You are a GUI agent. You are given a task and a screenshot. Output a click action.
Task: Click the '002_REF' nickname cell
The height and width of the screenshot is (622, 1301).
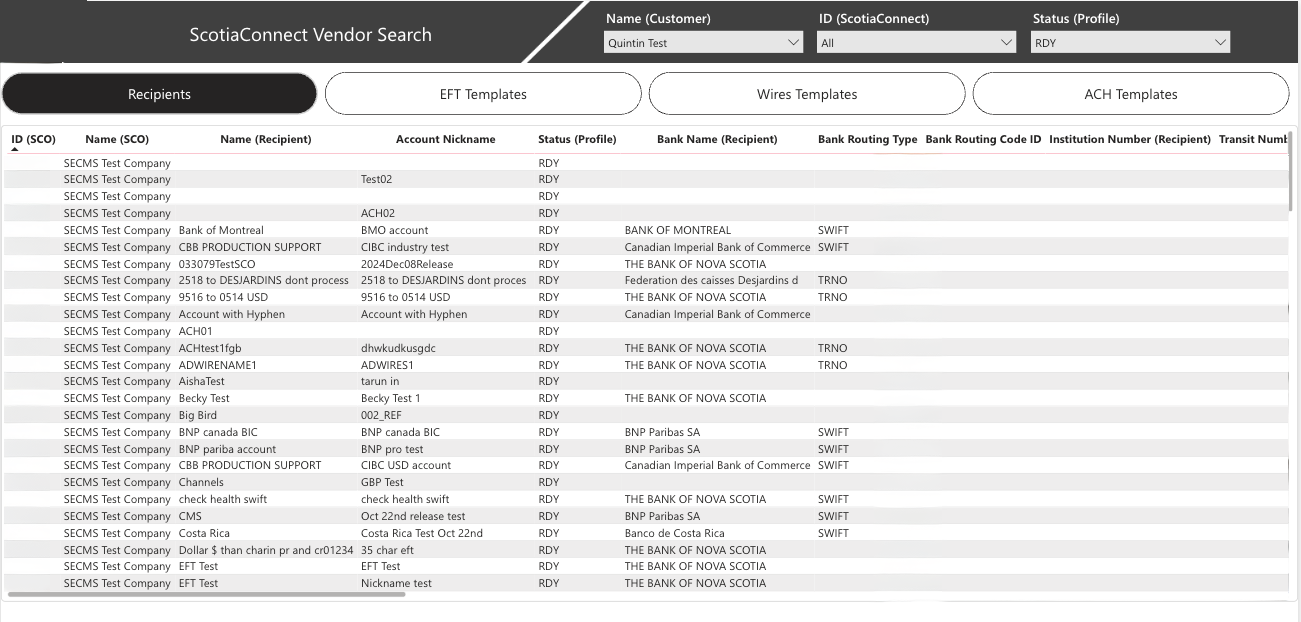click(381, 415)
